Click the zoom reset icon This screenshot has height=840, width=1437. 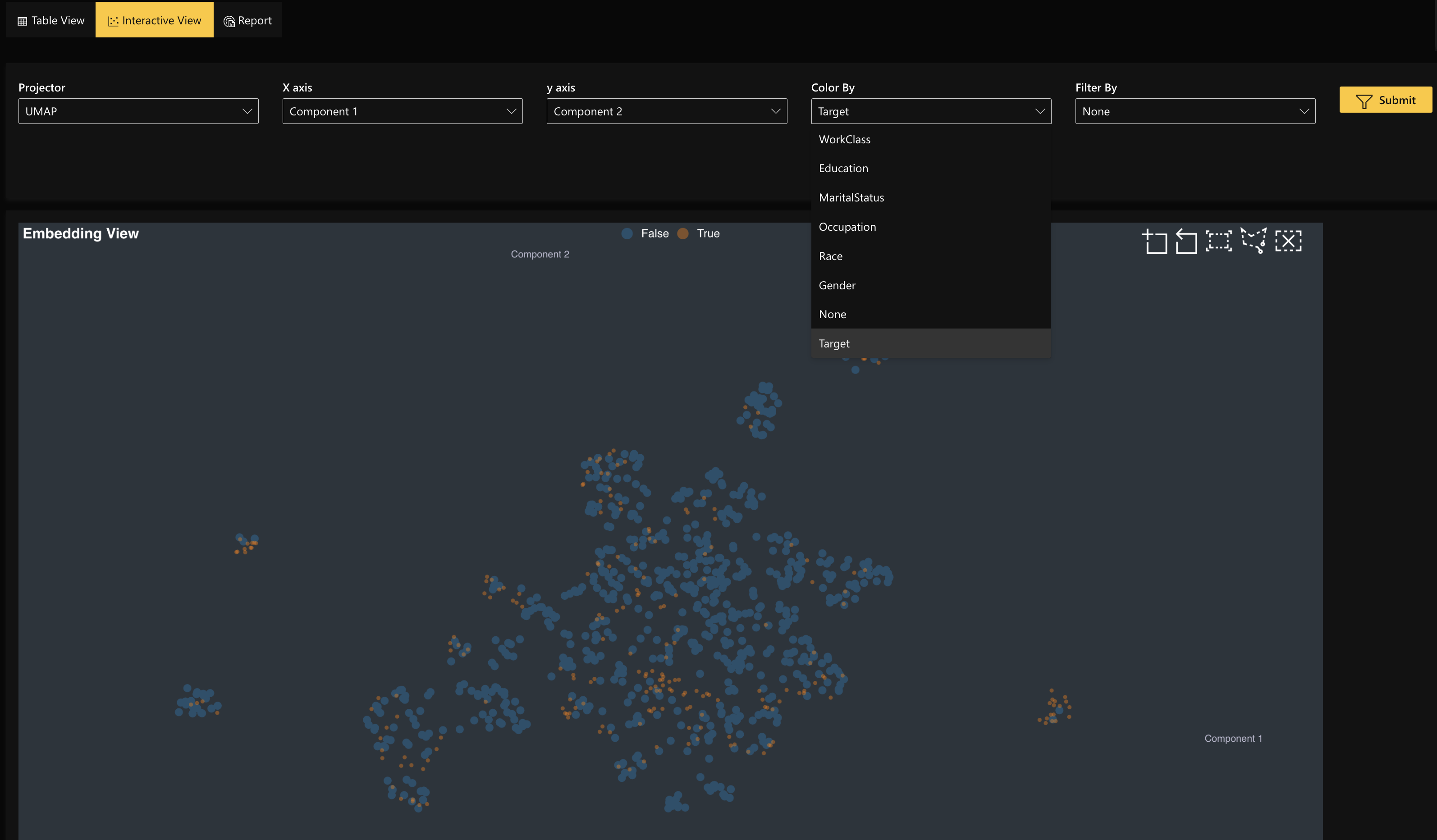pyautogui.click(x=1186, y=241)
